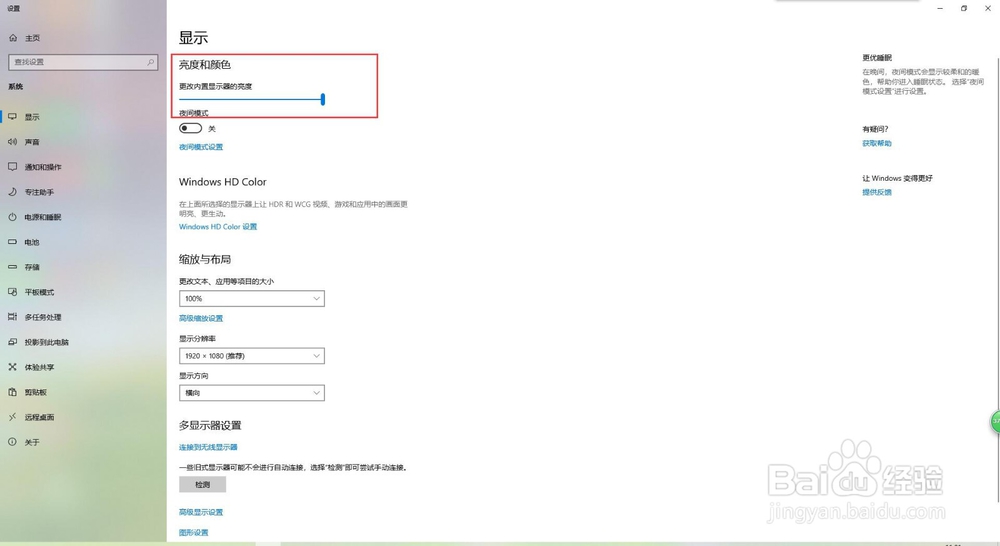Select 关于 menu label in sidebar
Screen dimensions: 1000x546
coord(32,442)
